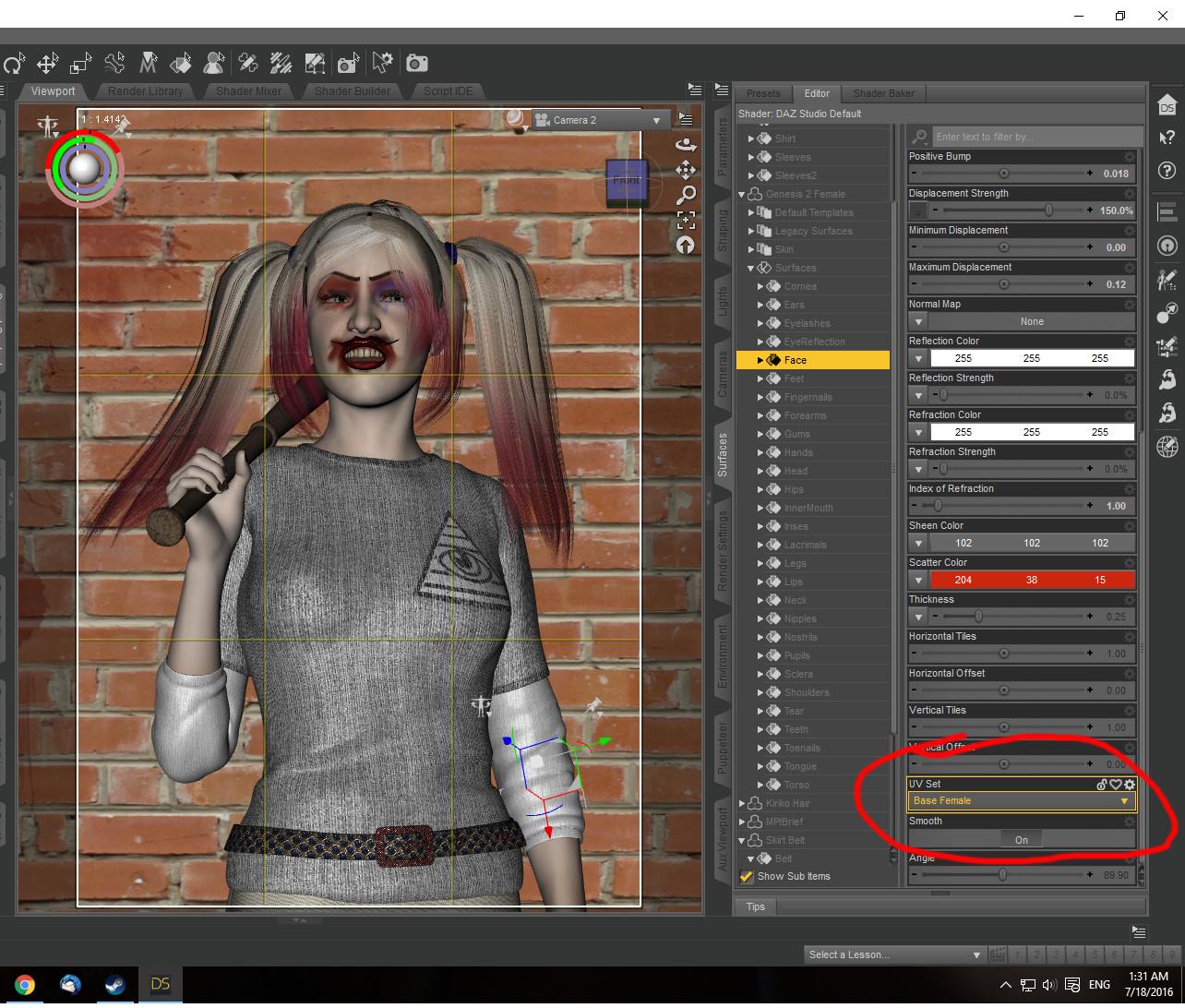Open the Render Settings side tab

(723, 552)
